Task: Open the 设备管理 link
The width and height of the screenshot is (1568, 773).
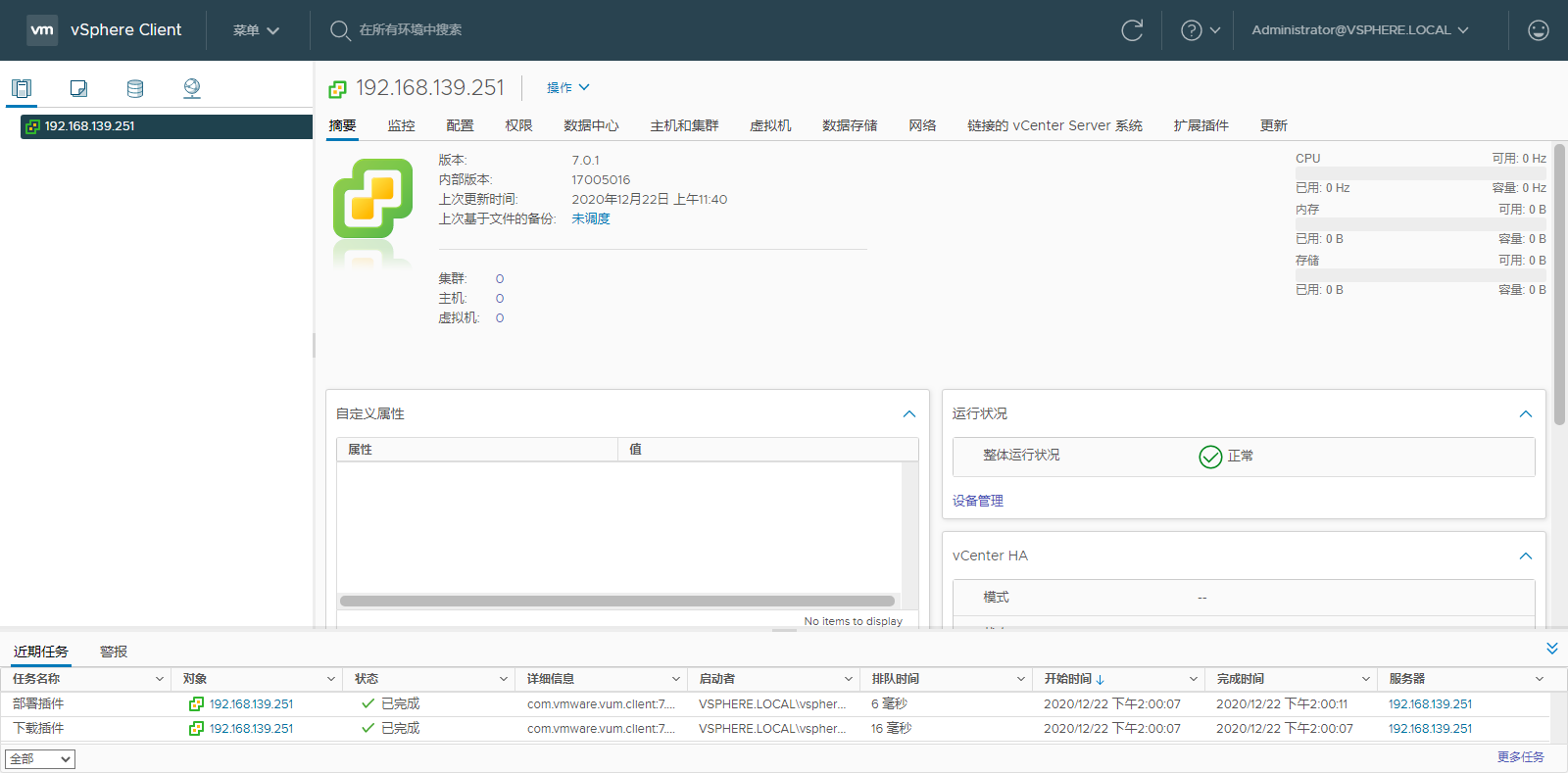Action: click(x=978, y=501)
